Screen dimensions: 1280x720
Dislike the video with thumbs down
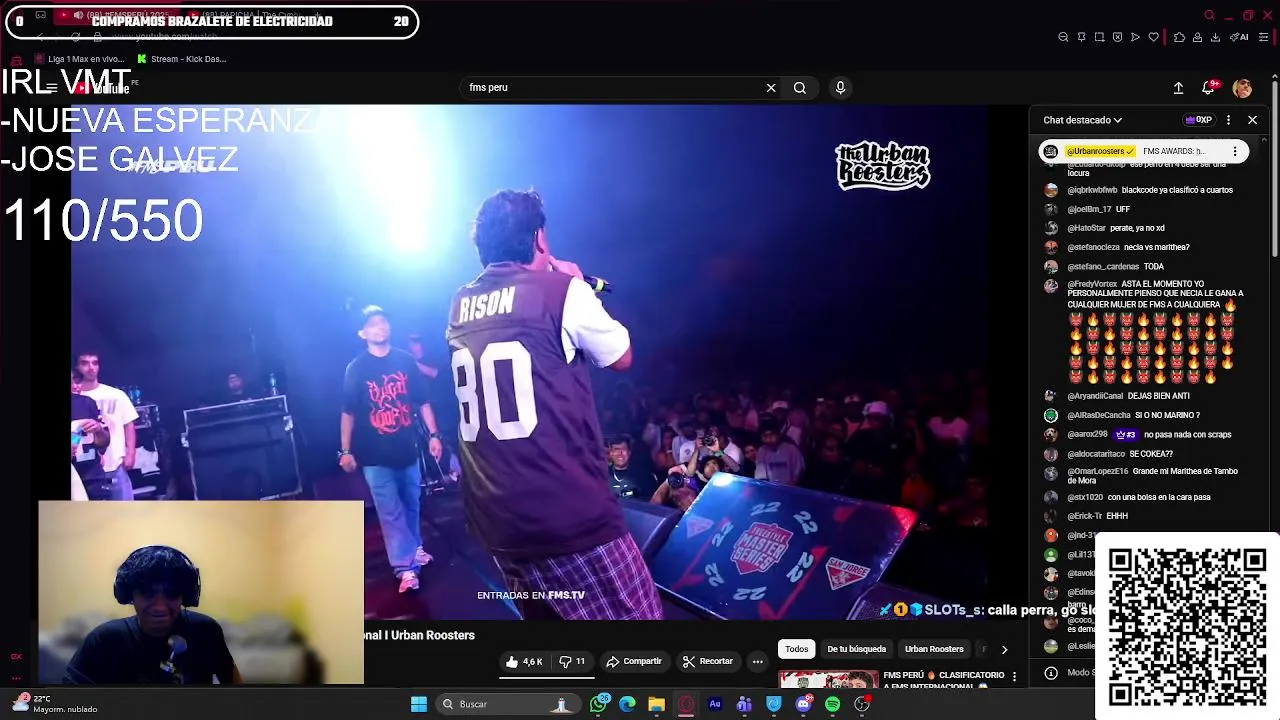click(x=571, y=662)
